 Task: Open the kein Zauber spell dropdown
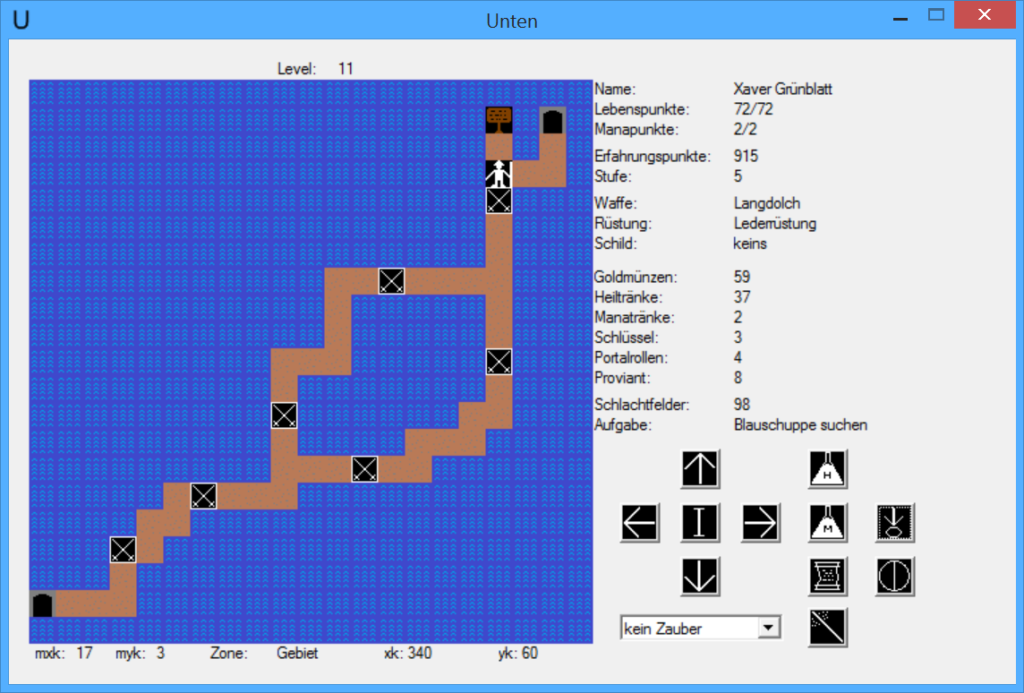690,628
